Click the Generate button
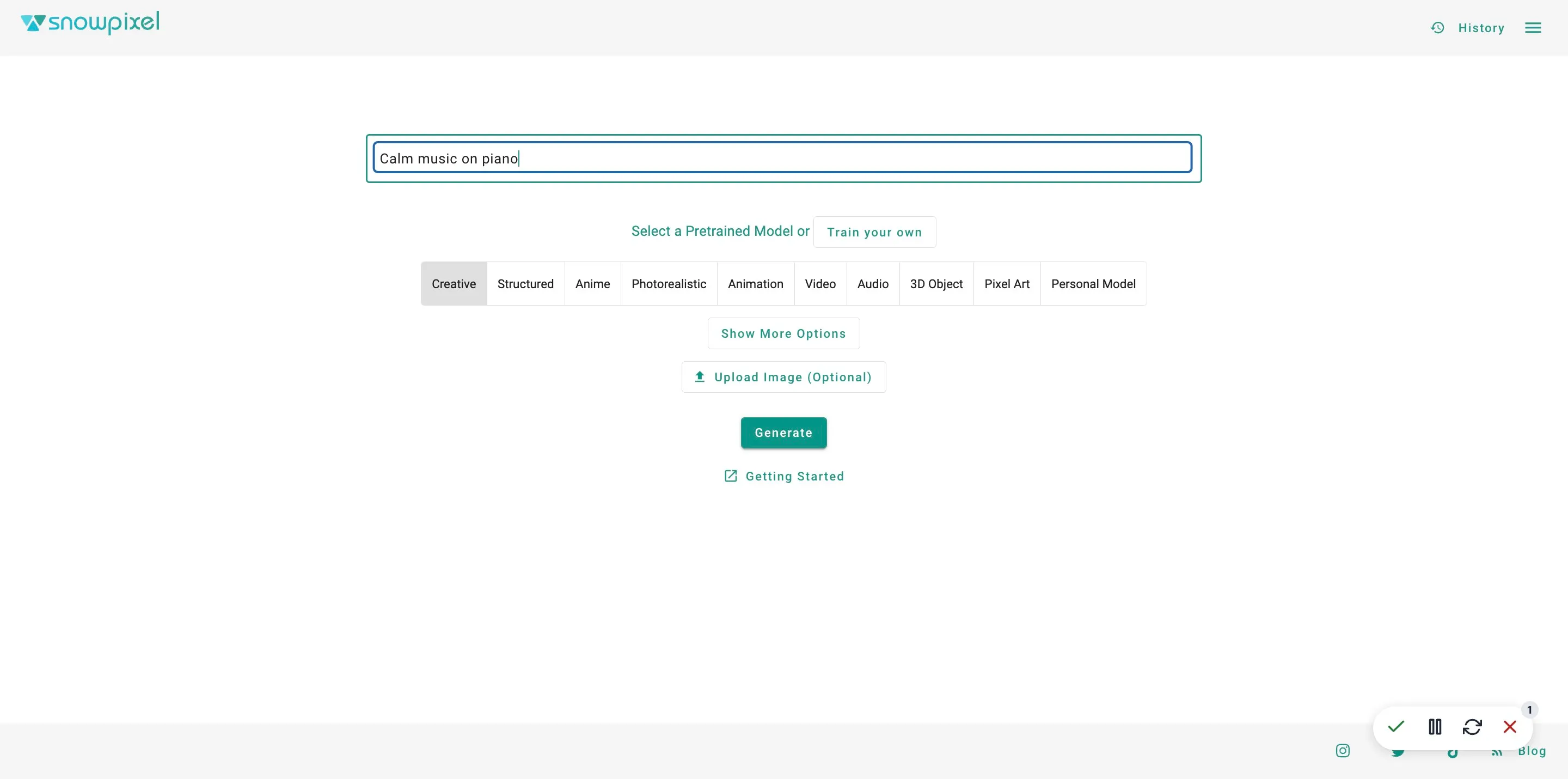The width and height of the screenshot is (1568, 779). click(x=783, y=433)
